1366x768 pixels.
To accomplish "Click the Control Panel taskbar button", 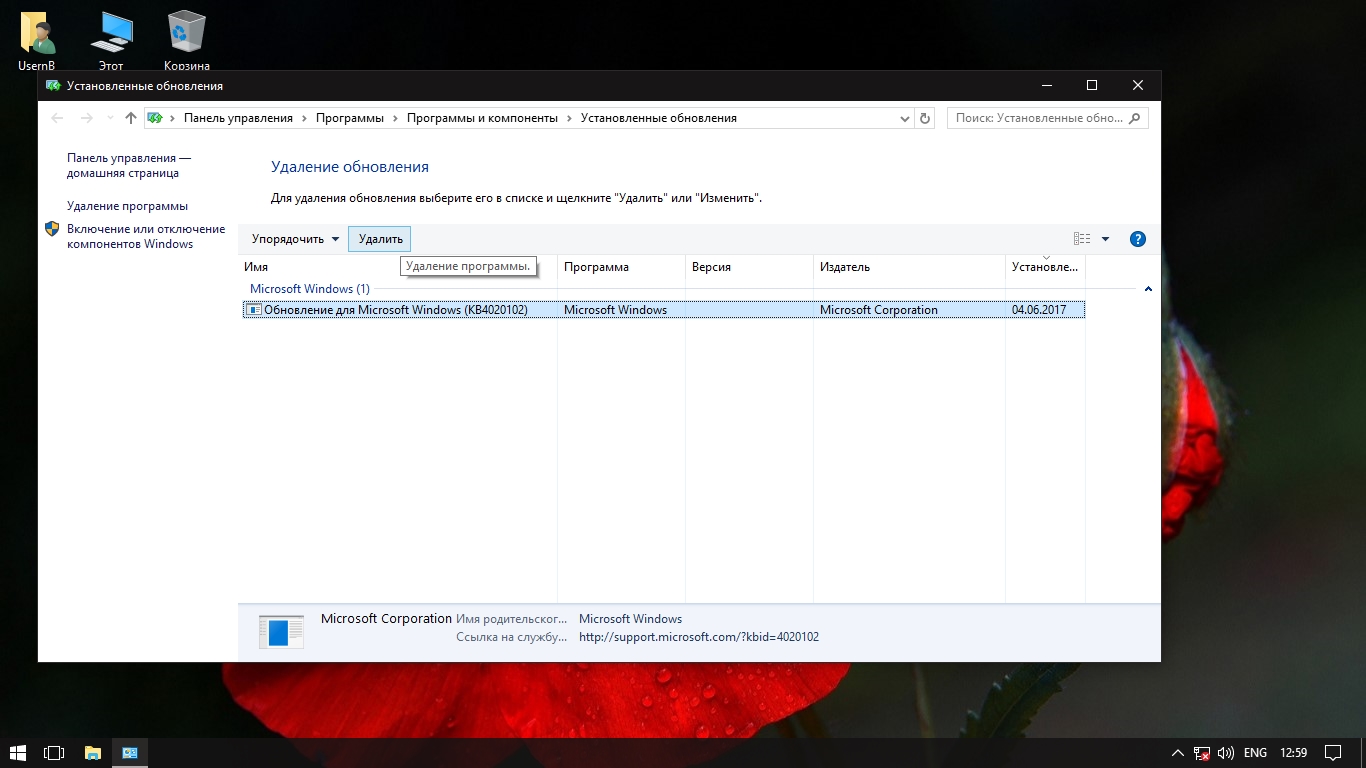I will click(x=130, y=753).
